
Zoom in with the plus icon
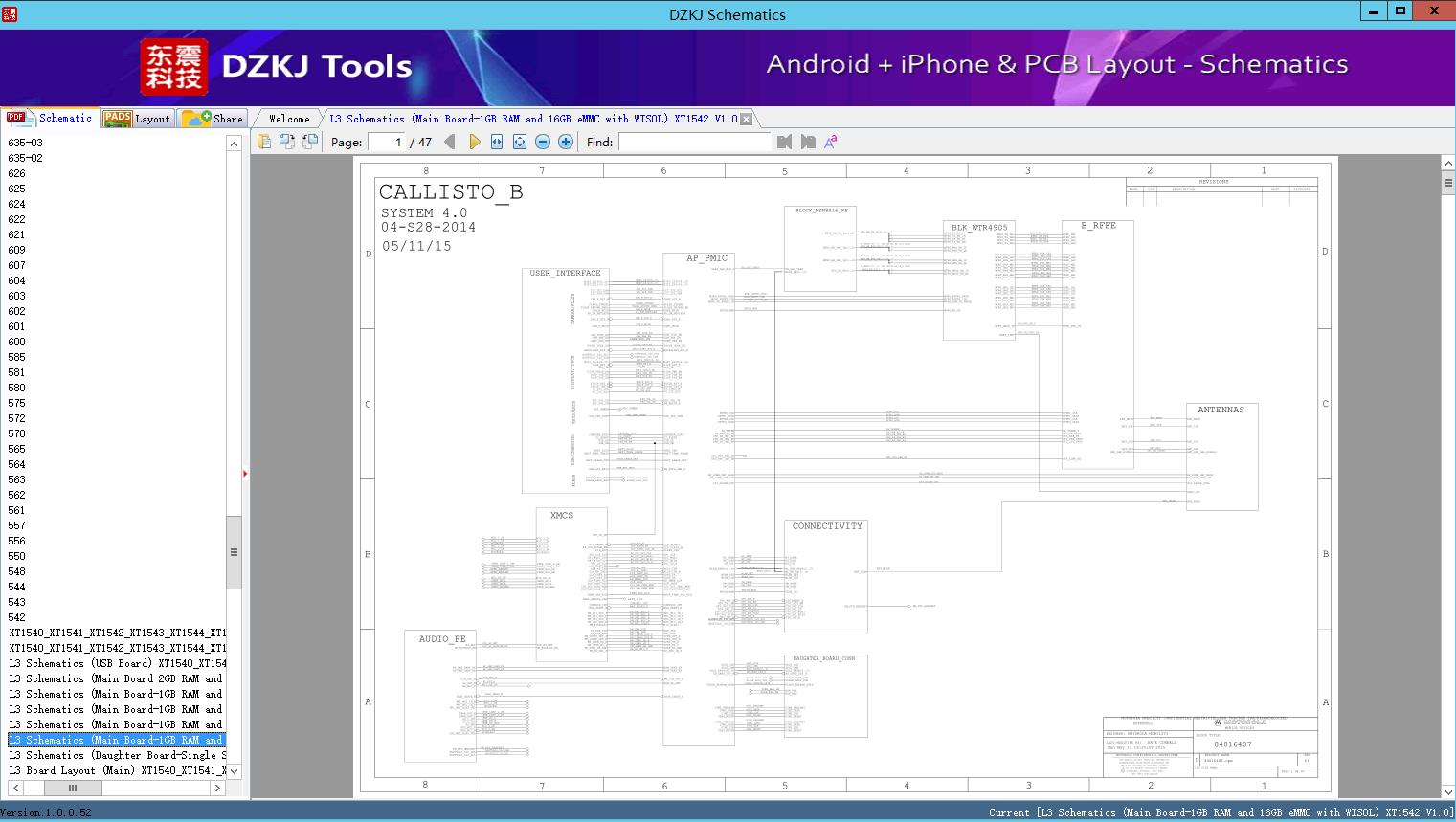pyautogui.click(x=566, y=142)
